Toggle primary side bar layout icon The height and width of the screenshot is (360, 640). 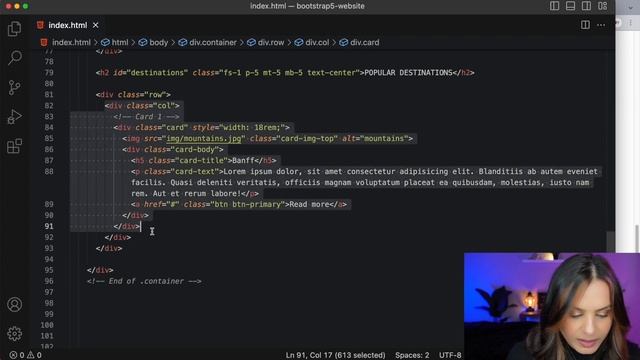554,6
